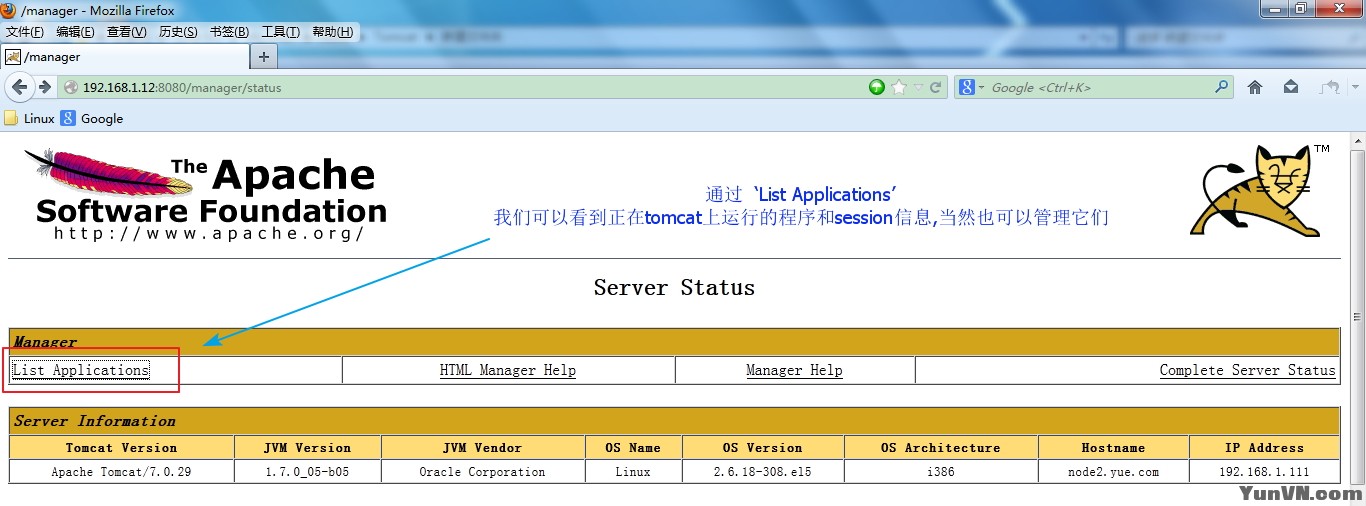Click the mail envelope toolbar icon
The height and width of the screenshot is (506, 1366).
[x=1291, y=87]
